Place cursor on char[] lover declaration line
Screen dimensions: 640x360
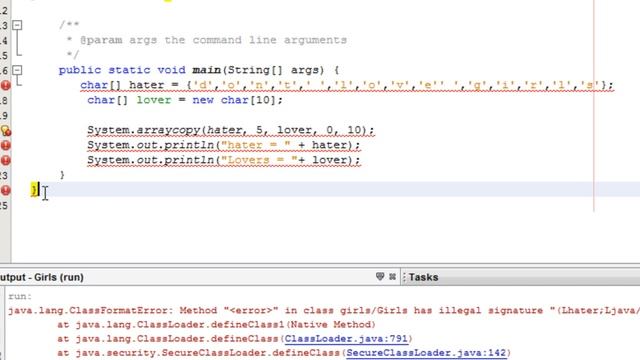pyautogui.click(x=185, y=100)
